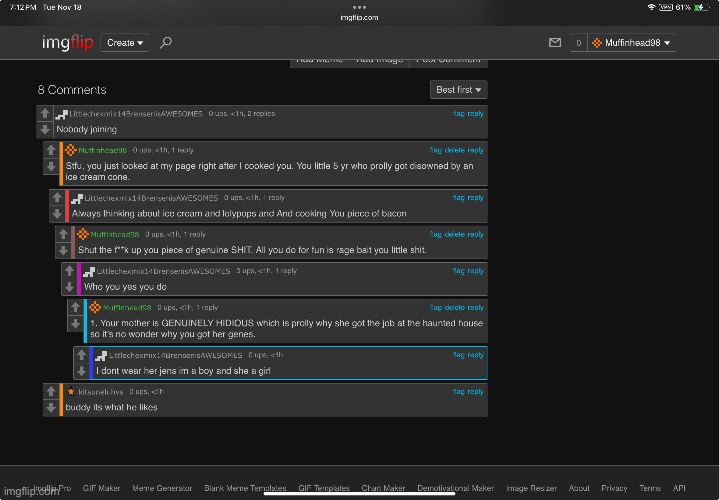Upvote the "Nobody joining" comment
Screen dimensions: 719x500
pyautogui.click(x=44, y=114)
